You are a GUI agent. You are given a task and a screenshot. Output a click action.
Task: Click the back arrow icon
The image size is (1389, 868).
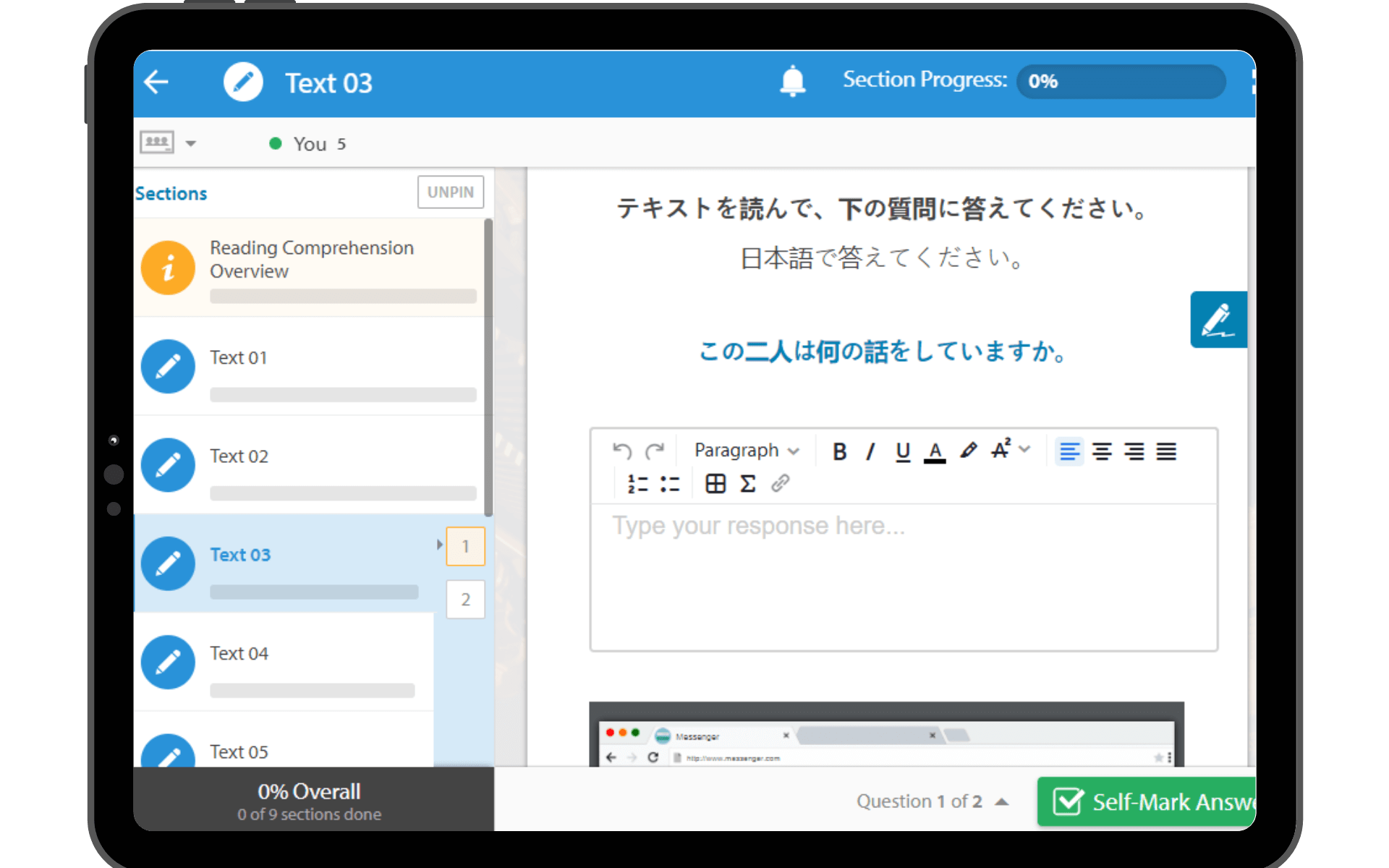[156, 82]
